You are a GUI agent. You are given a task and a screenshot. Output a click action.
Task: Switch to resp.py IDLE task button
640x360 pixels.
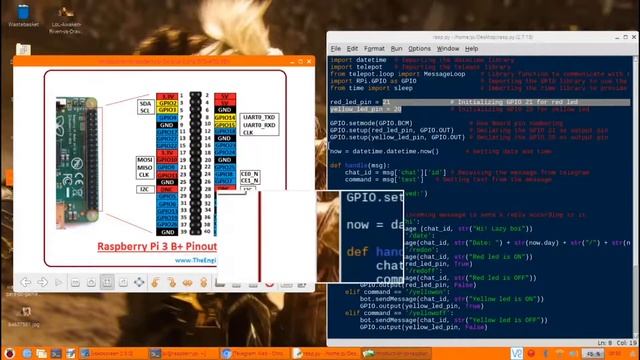pyautogui.click(x=326, y=353)
